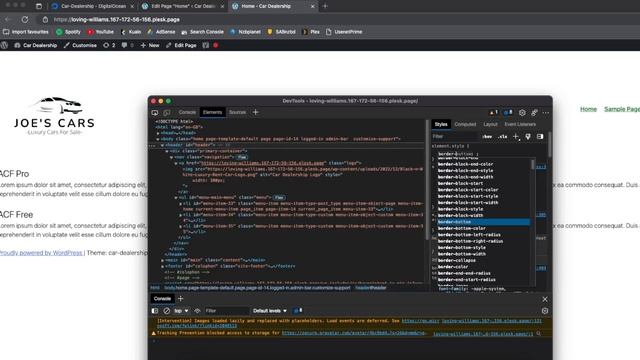The height and width of the screenshot is (360, 640).
Task: Open the WordPress comments icon
Action: pyautogui.click(x=127, y=45)
